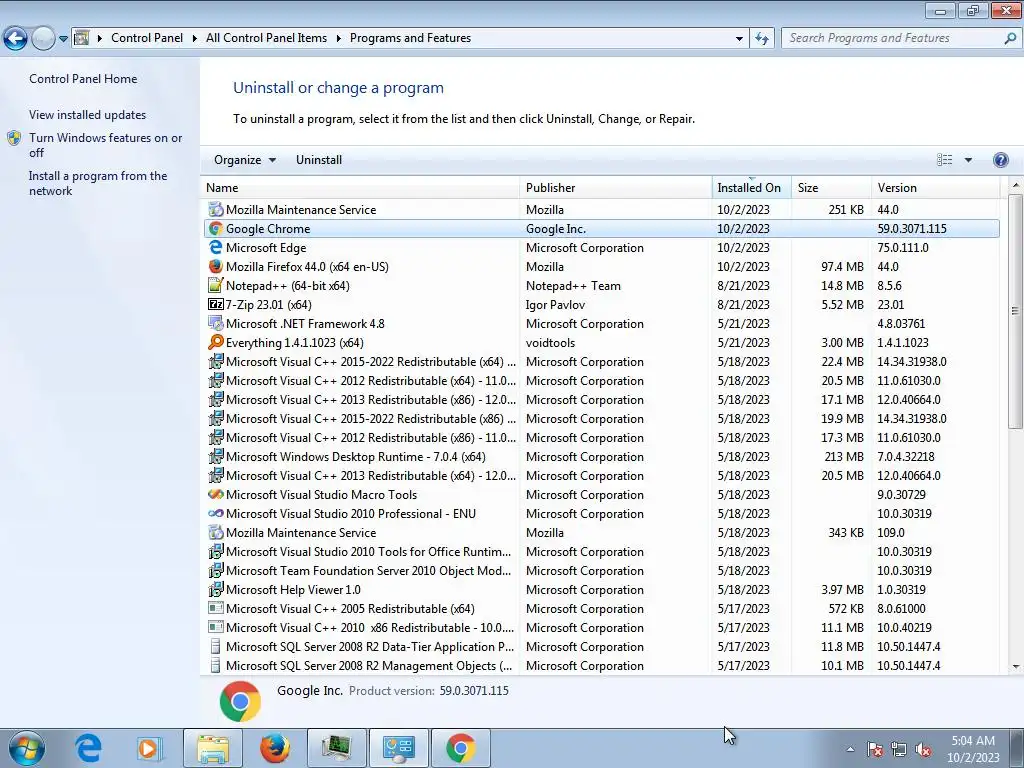1024x768 pixels.
Task: Open Windows Explorer folder on taskbar
Action: pyautogui.click(x=213, y=748)
